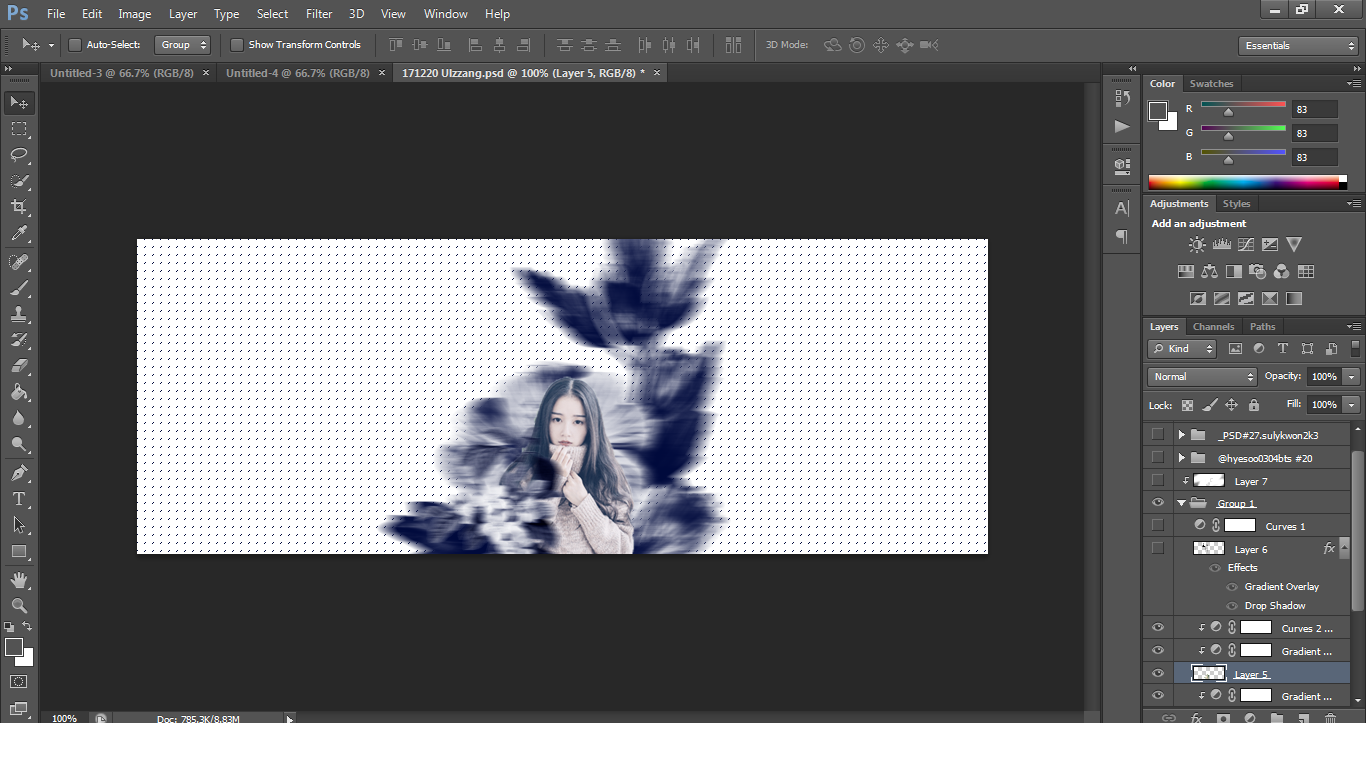Show the Layer 6 layer
This screenshot has width=1366, height=768.
(x=1158, y=549)
